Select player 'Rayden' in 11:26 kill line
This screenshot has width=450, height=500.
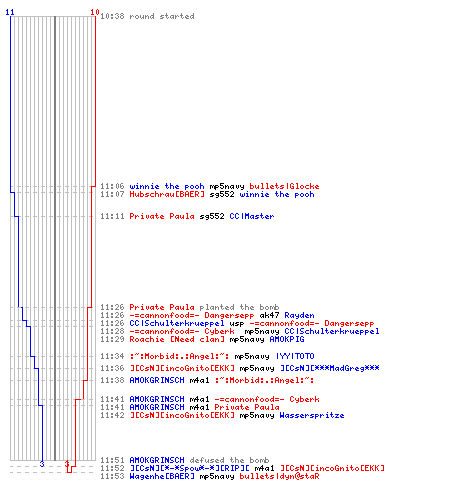coord(299,315)
